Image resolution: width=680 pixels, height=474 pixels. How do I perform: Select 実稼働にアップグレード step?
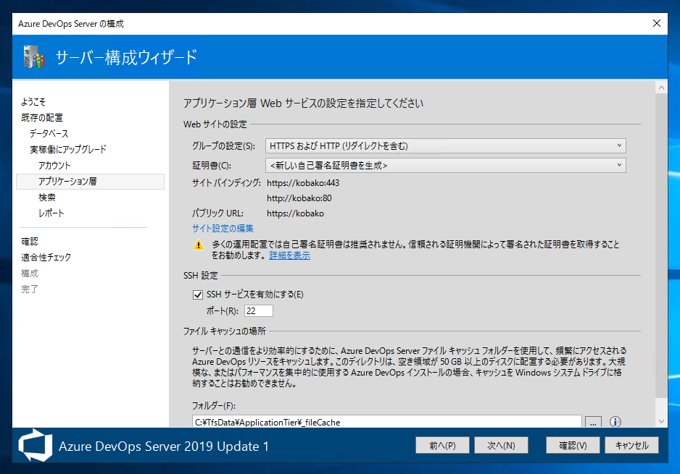pos(68,150)
